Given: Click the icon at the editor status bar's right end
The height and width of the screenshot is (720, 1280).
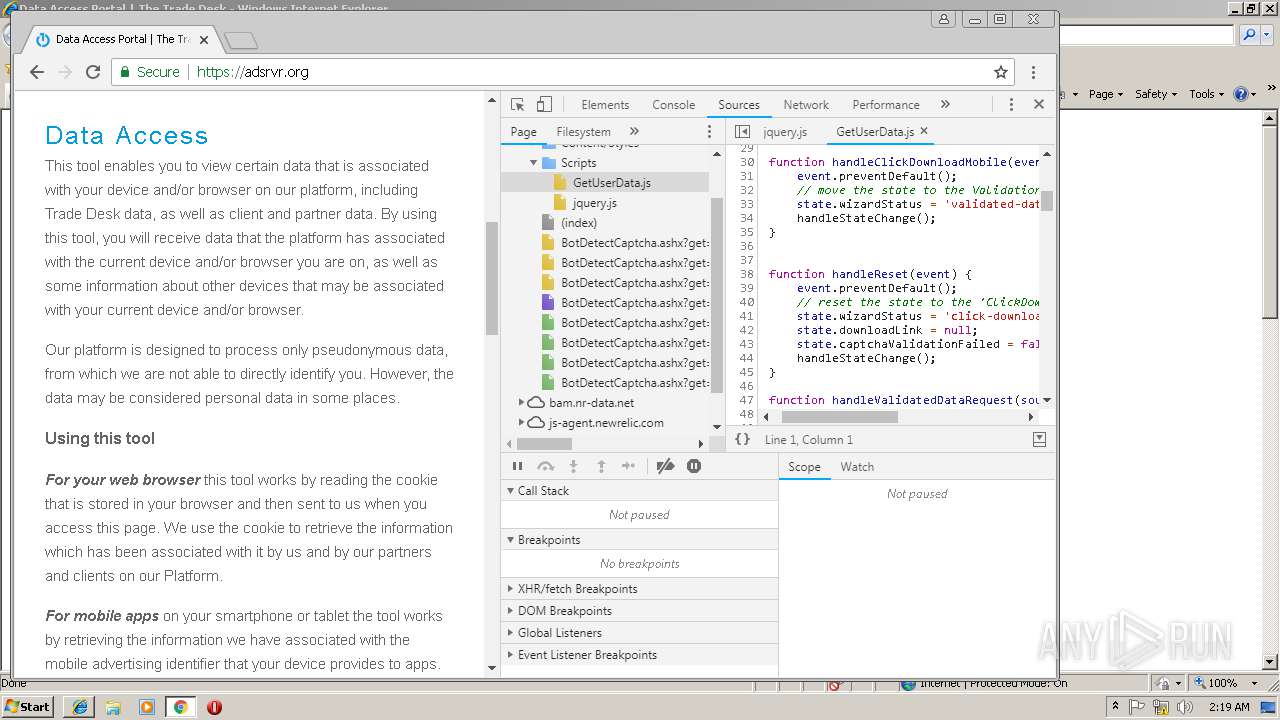Looking at the screenshot, I should 1039,439.
